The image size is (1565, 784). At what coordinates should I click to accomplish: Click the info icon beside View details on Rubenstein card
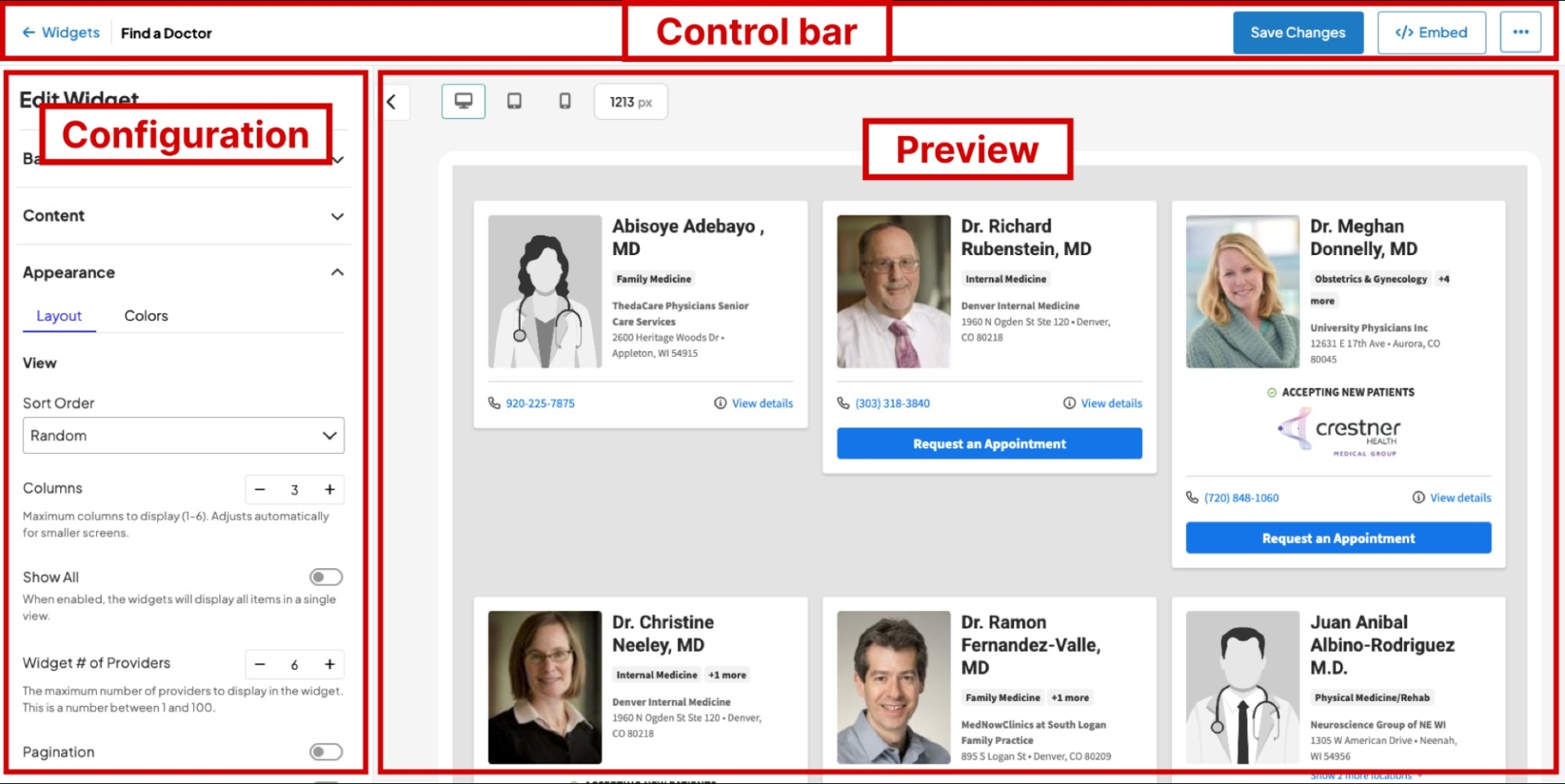[x=1069, y=403]
